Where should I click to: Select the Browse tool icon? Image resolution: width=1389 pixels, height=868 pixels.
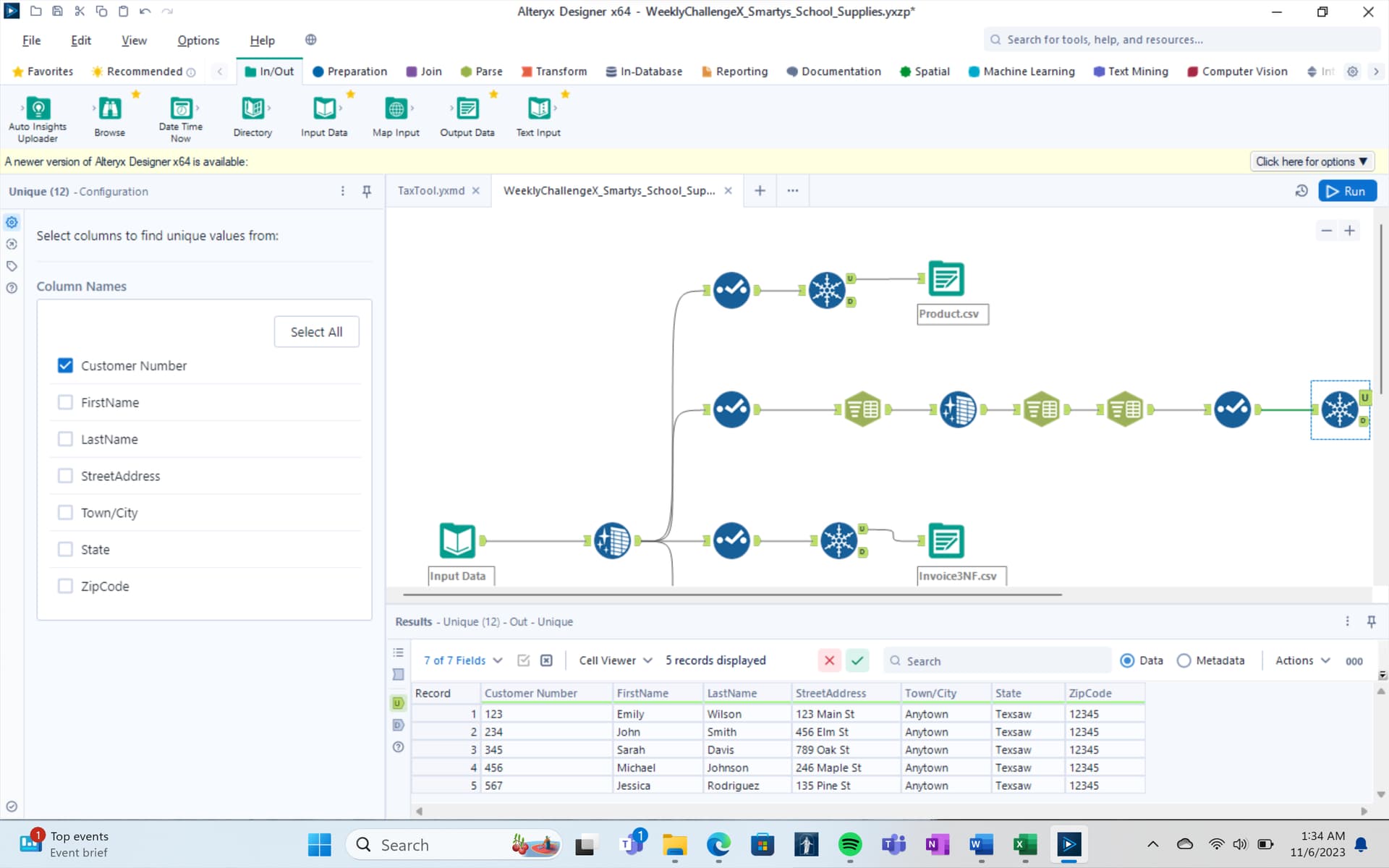109,109
